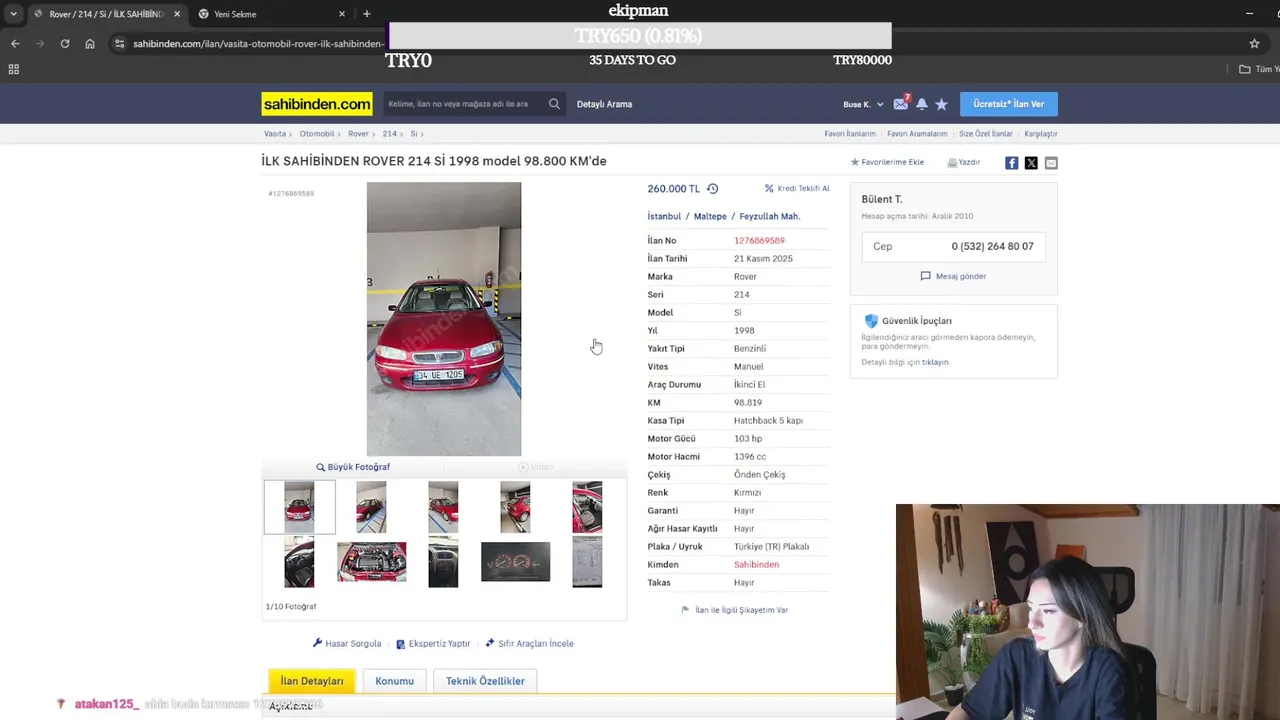Viewport: 1280px width, 720px height.
Task: Open Teknik Özellikler tab
Action: [485, 681]
